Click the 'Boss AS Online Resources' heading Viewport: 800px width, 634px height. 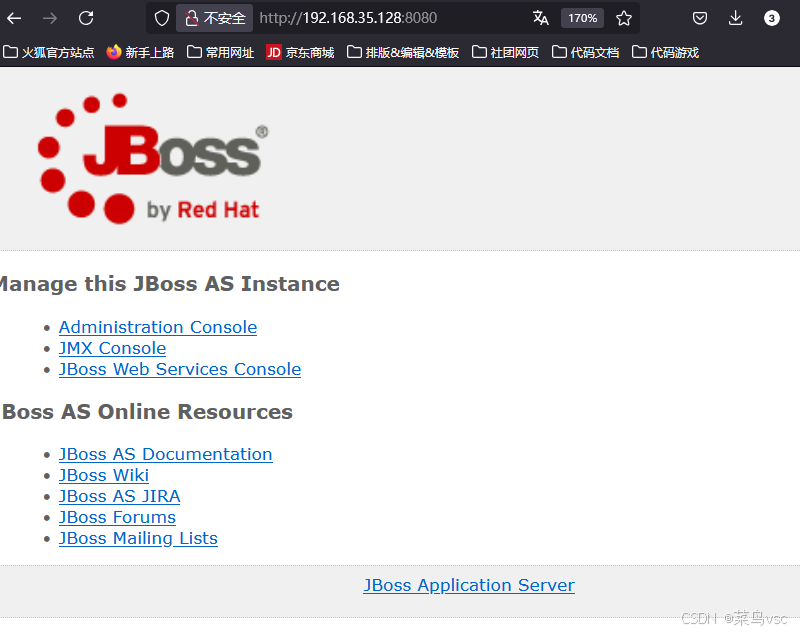[147, 412]
